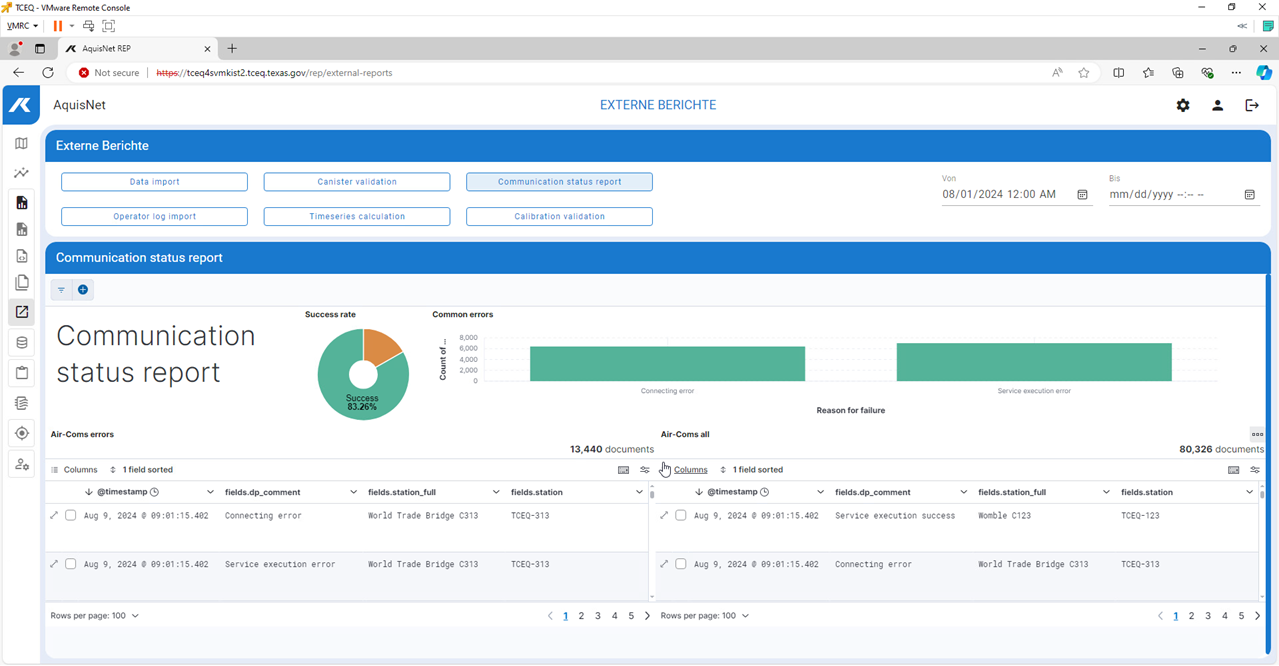Click the blue add filter plus icon
The width and height of the screenshot is (1279, 666).
[x=83, y=290]
